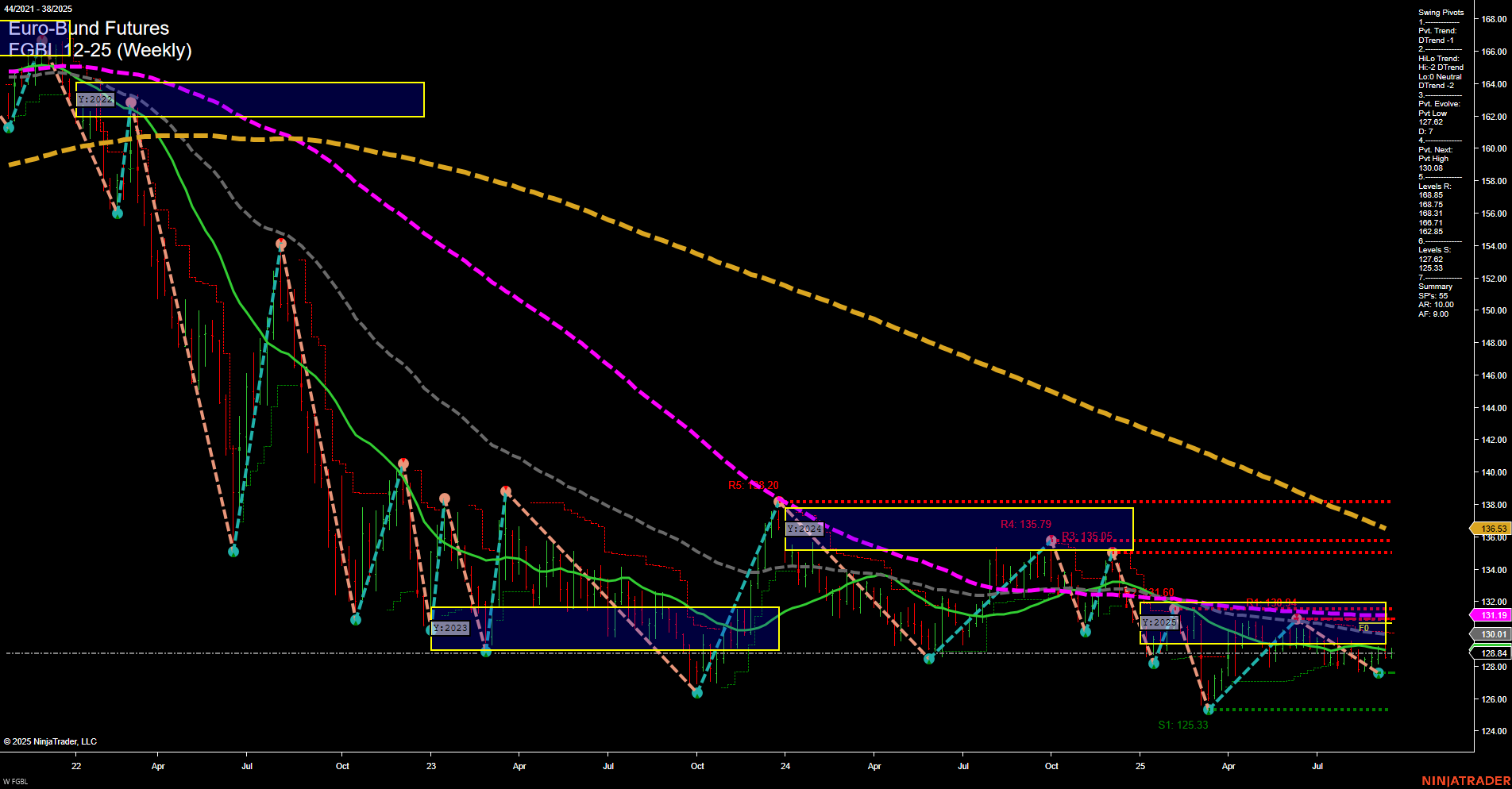Image resolution: width=1512 pixels, height=789 pixels.
Task: Click the 44/2021 - 38/2025 date range label
Action: tap(37, 7)
